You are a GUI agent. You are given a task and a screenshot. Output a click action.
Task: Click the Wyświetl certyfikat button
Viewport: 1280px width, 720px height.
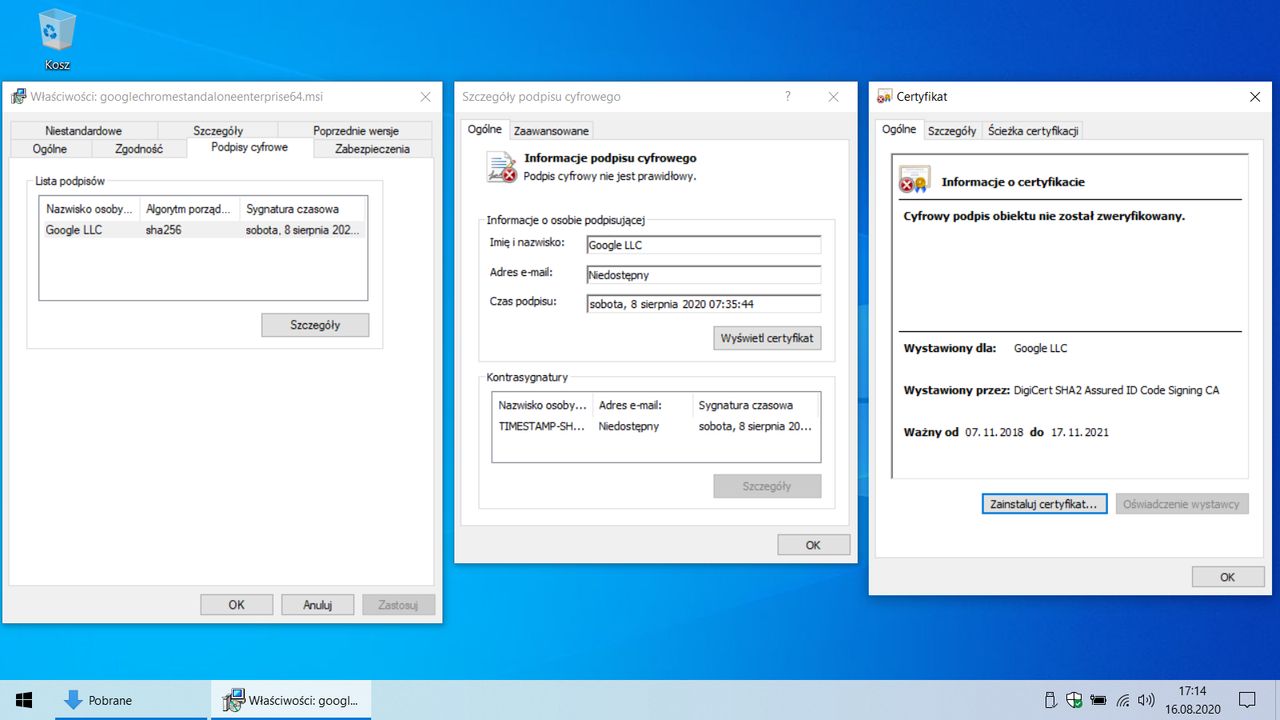767,338
